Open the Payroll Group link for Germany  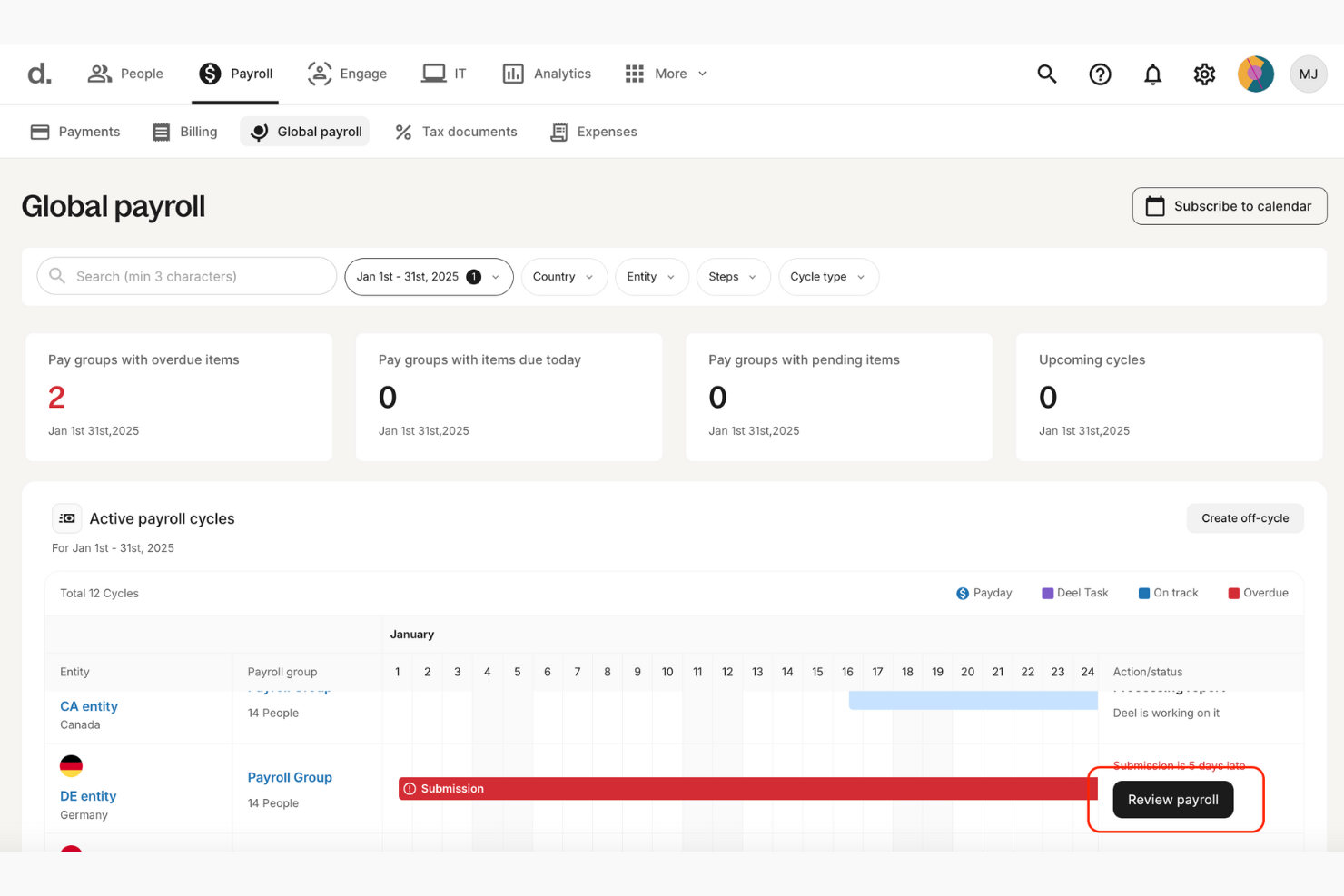(x=290, y=777)
